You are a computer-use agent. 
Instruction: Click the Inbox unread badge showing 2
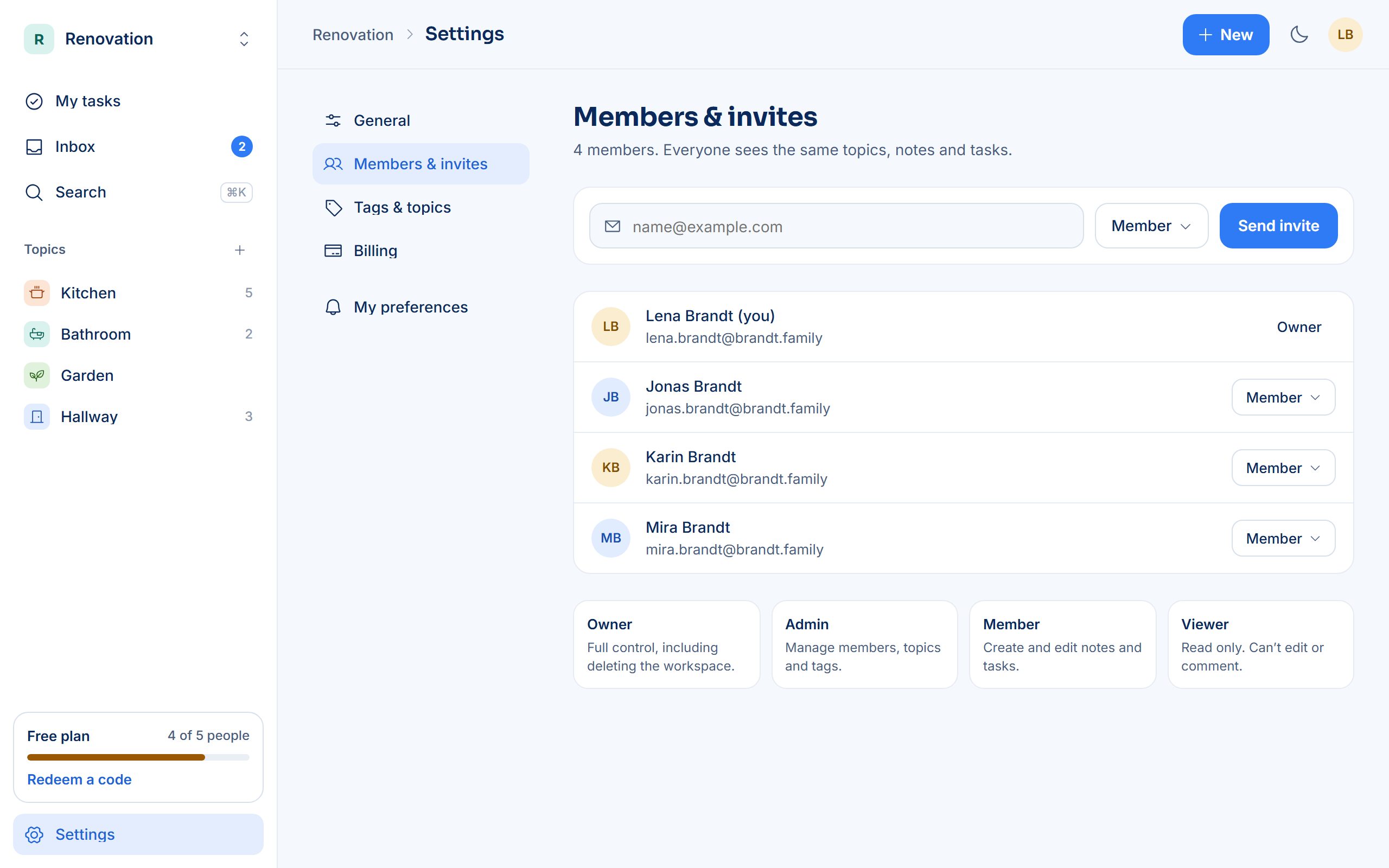241,146
